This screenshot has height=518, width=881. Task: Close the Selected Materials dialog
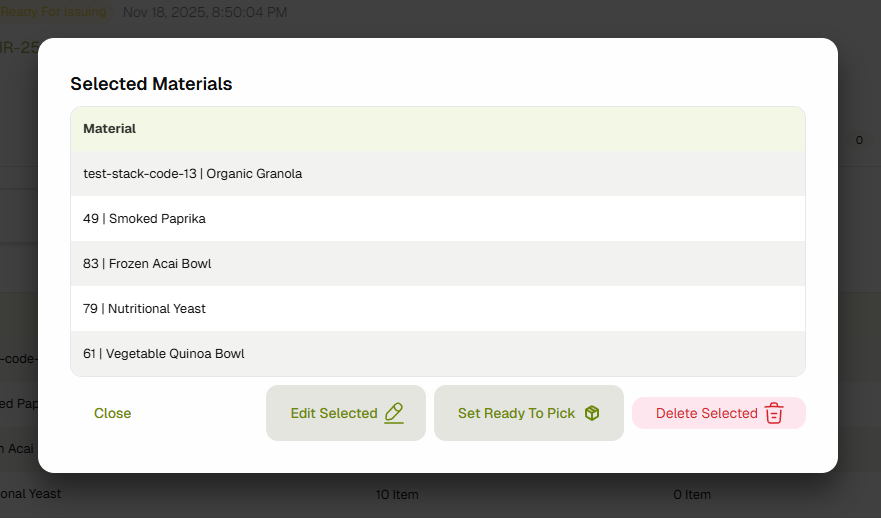pos(112,413)
